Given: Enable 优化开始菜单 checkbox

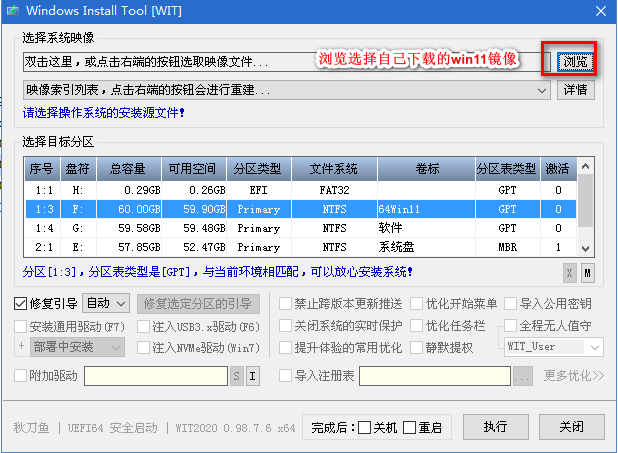Looking at the screenshot, I should coord(417,304).
